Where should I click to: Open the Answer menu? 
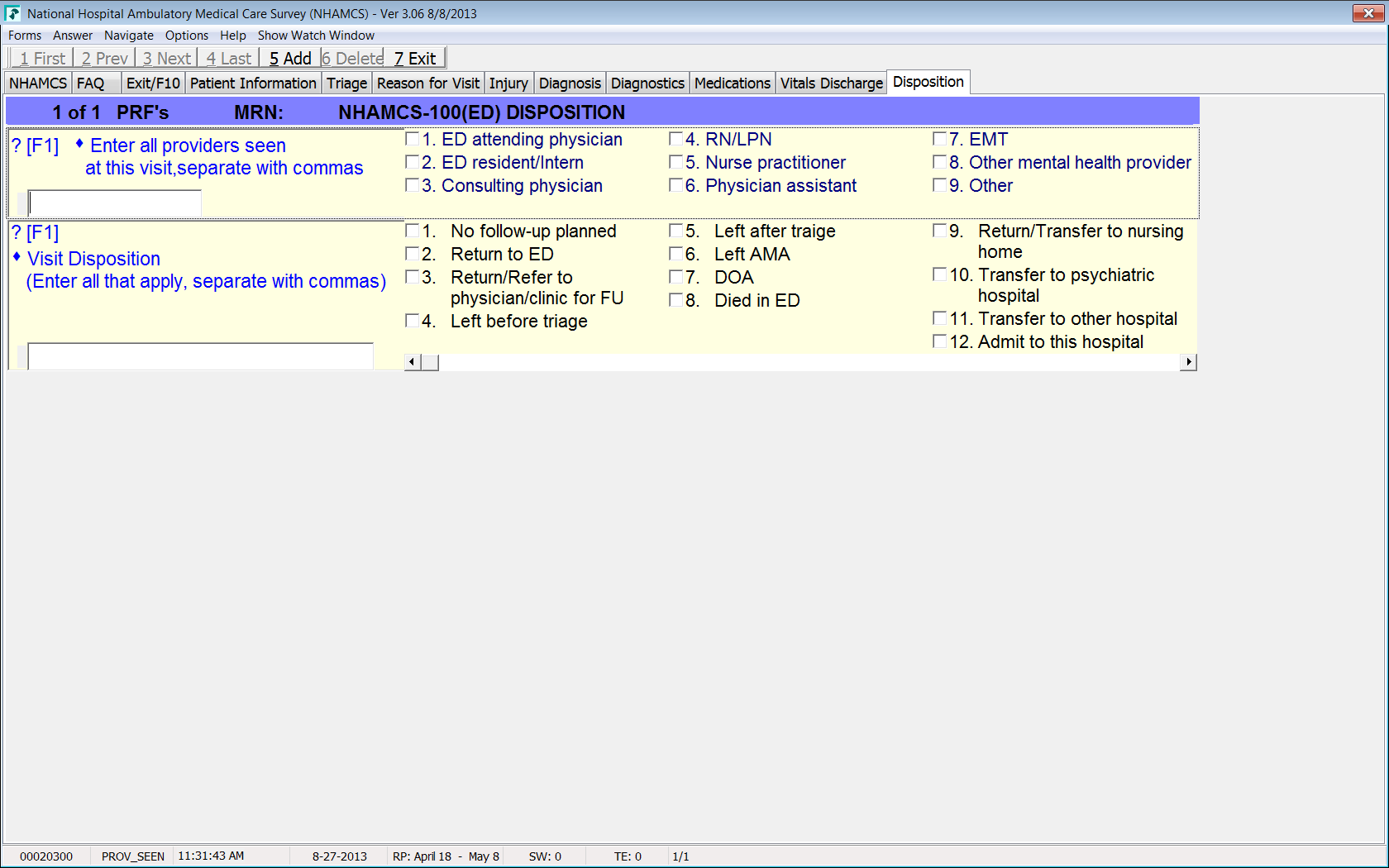pos(73,36)
